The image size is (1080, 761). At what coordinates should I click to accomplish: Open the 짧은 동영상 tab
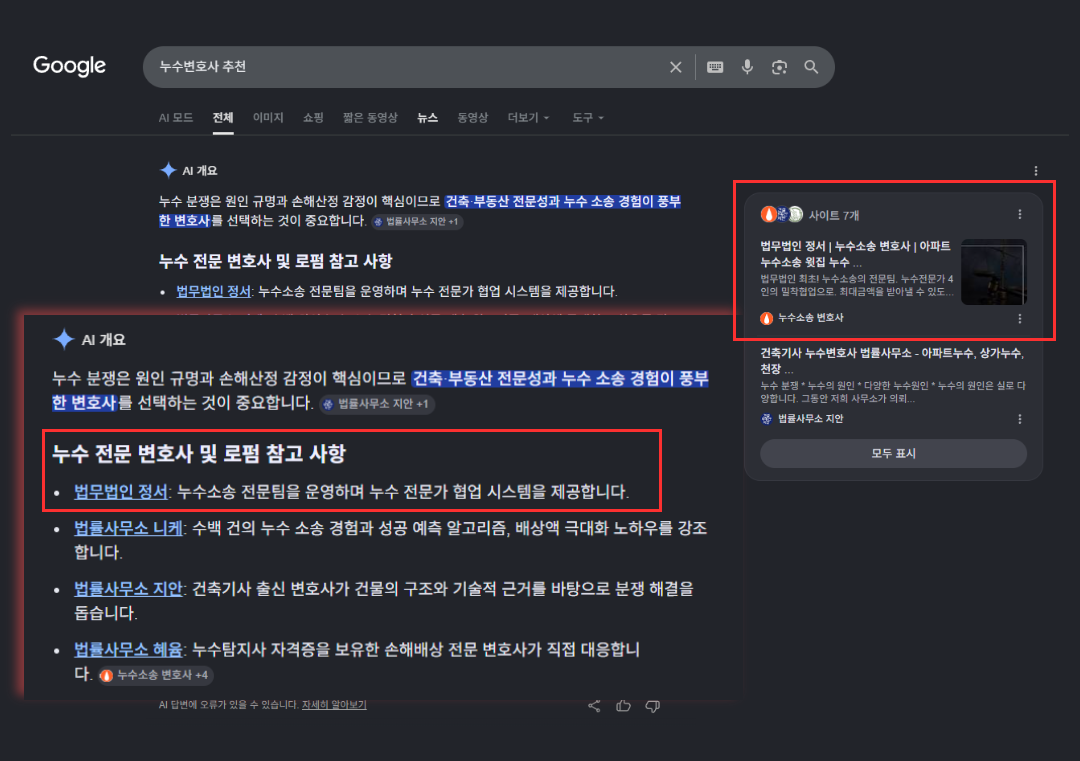coord(371,118)
